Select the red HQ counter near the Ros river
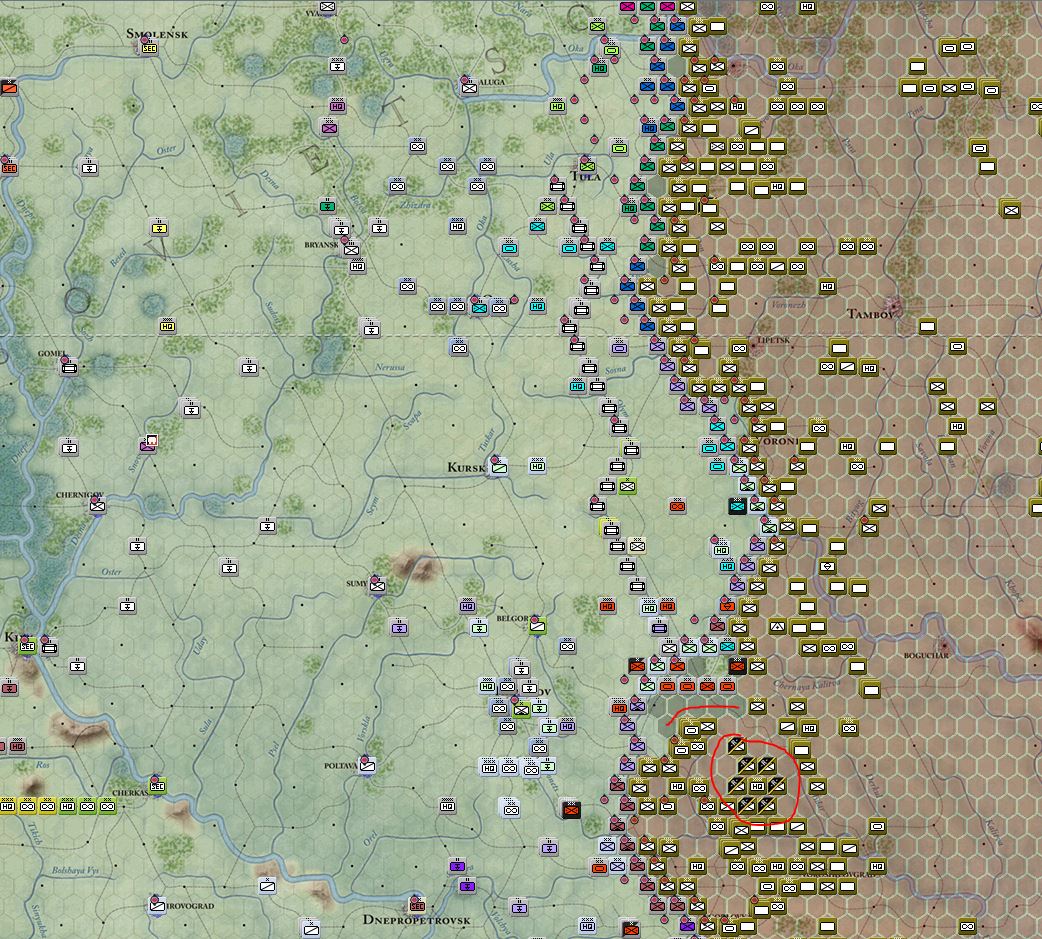This screenshot has height=939, width=1042. point(17,746)
